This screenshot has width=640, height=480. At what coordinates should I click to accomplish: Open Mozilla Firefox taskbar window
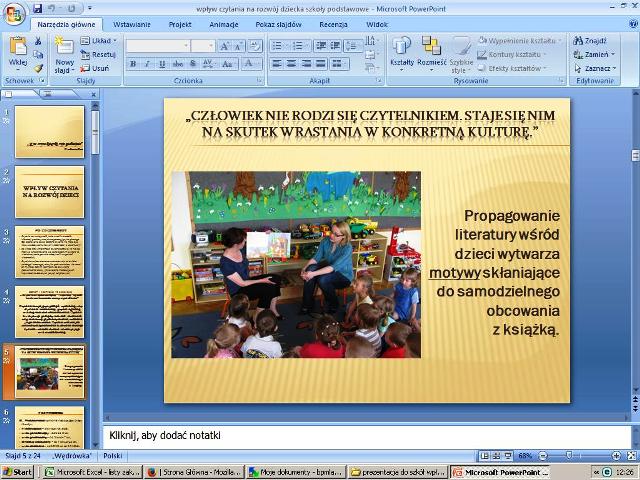(194, 472)
